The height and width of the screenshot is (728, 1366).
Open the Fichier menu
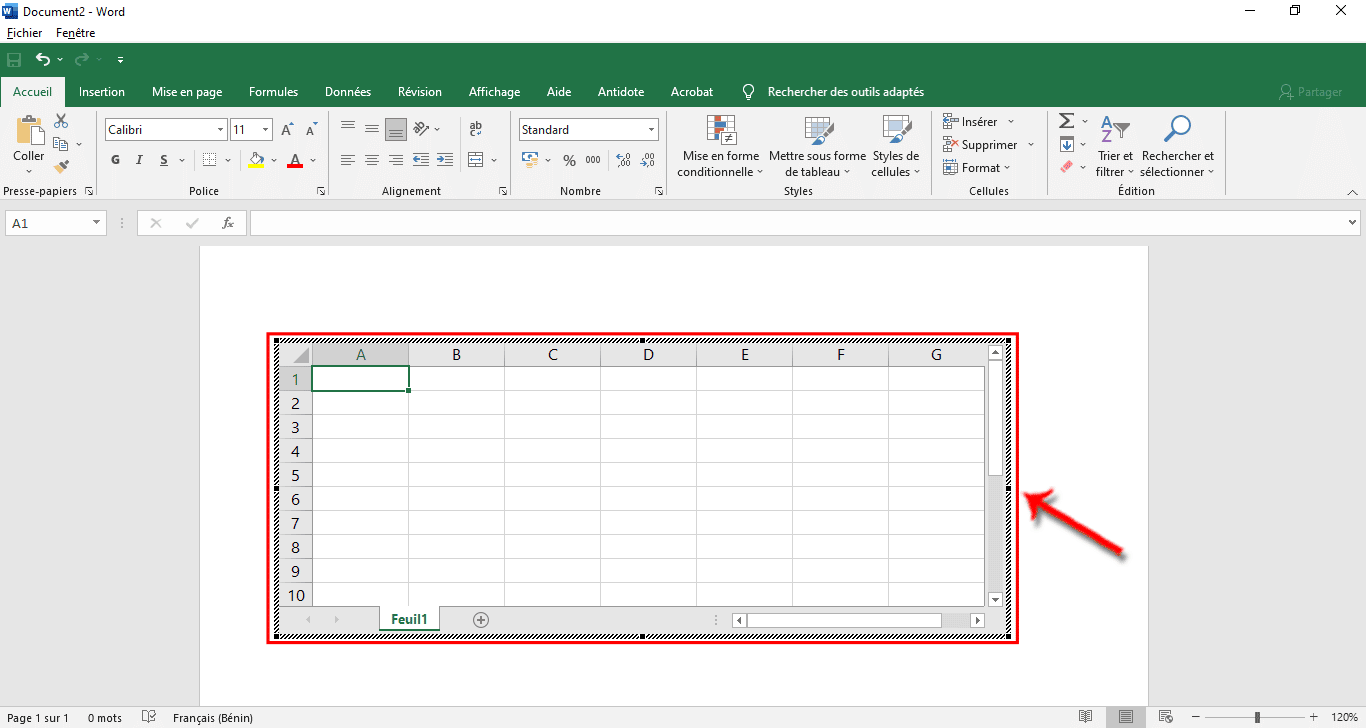pos(24,33)
